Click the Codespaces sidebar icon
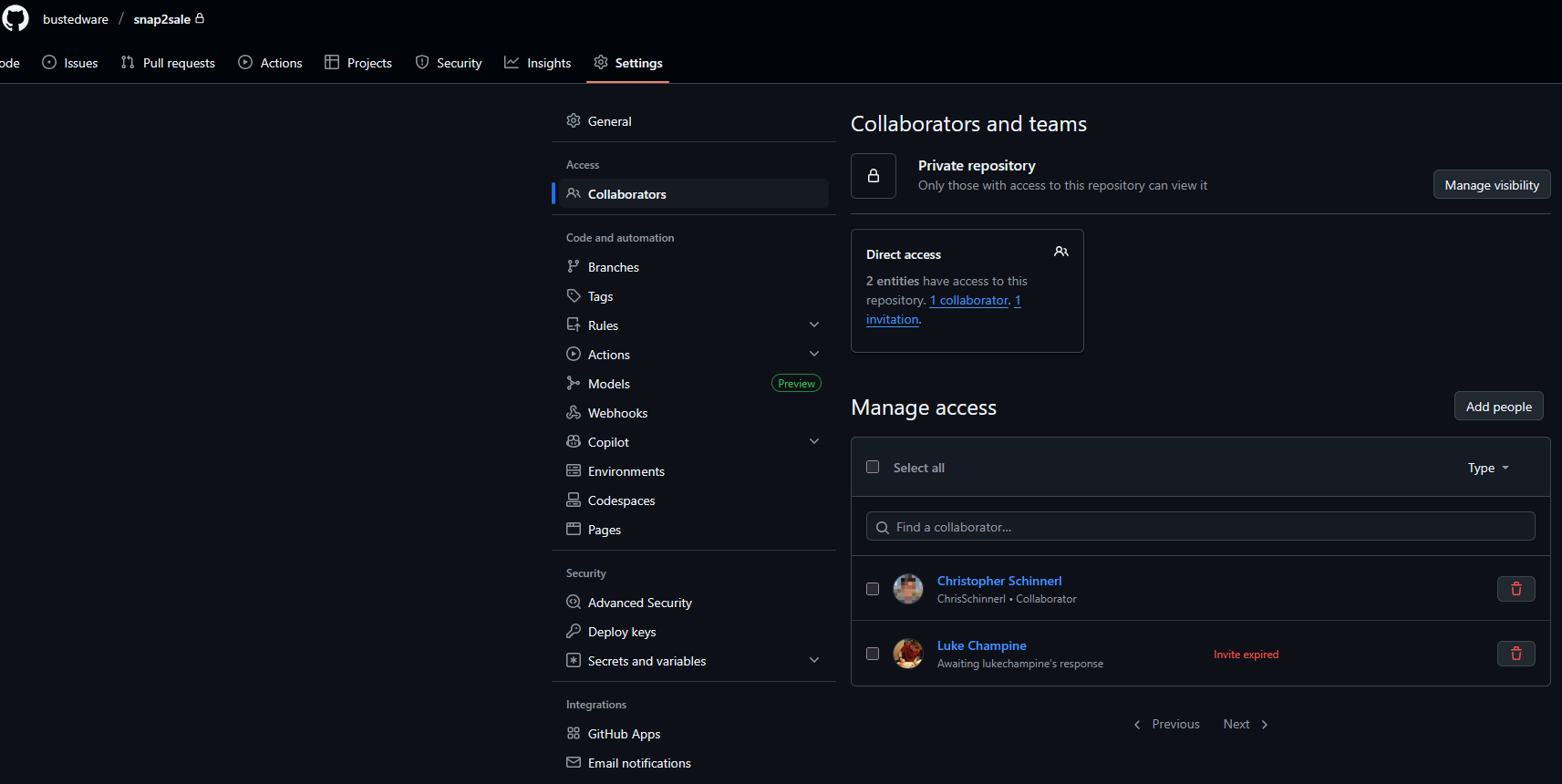This screenshot has width=1562, height=784. coord(574,500)
